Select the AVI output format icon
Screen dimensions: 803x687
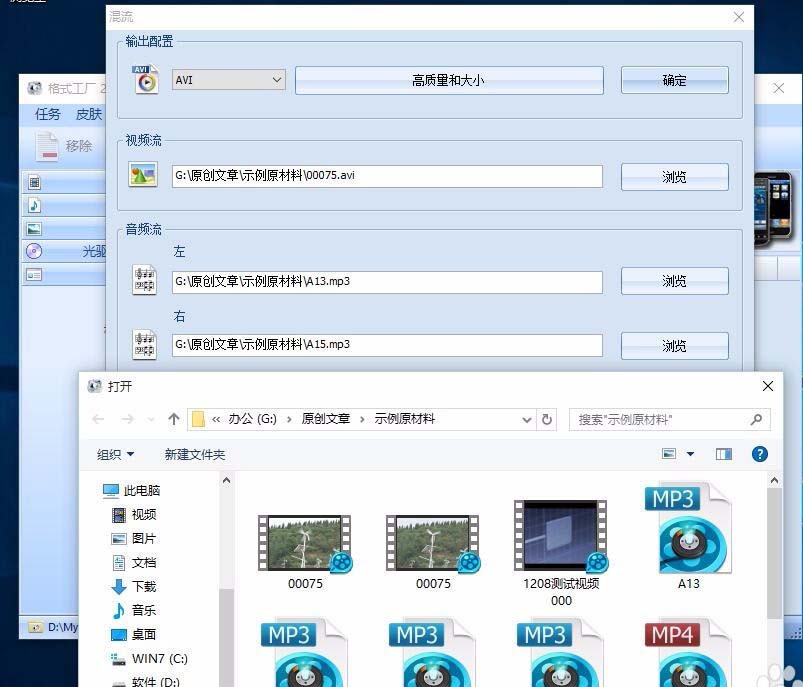146,80
